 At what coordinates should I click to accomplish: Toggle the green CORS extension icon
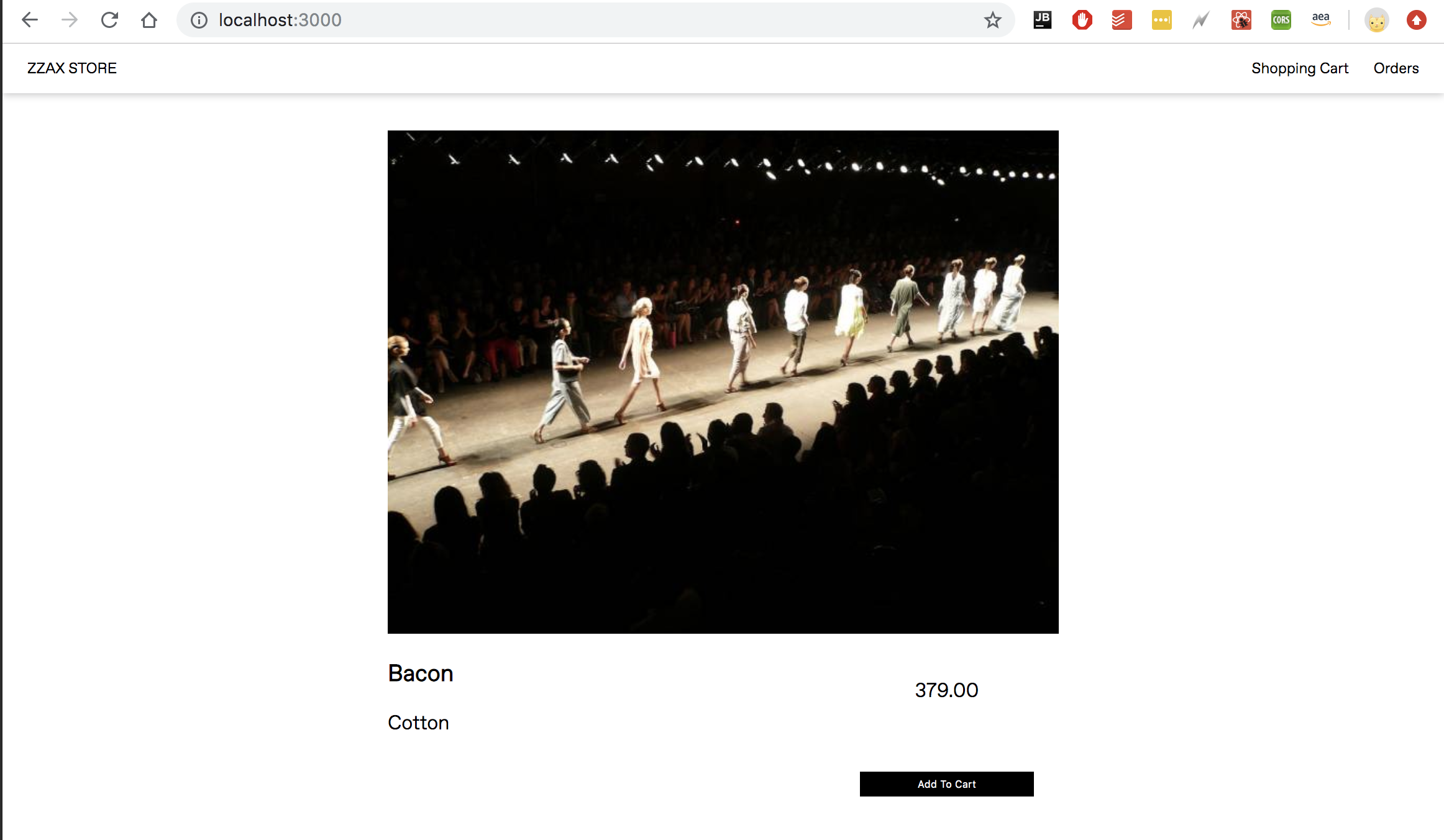pyautogui.click(x=1281, y=20)
